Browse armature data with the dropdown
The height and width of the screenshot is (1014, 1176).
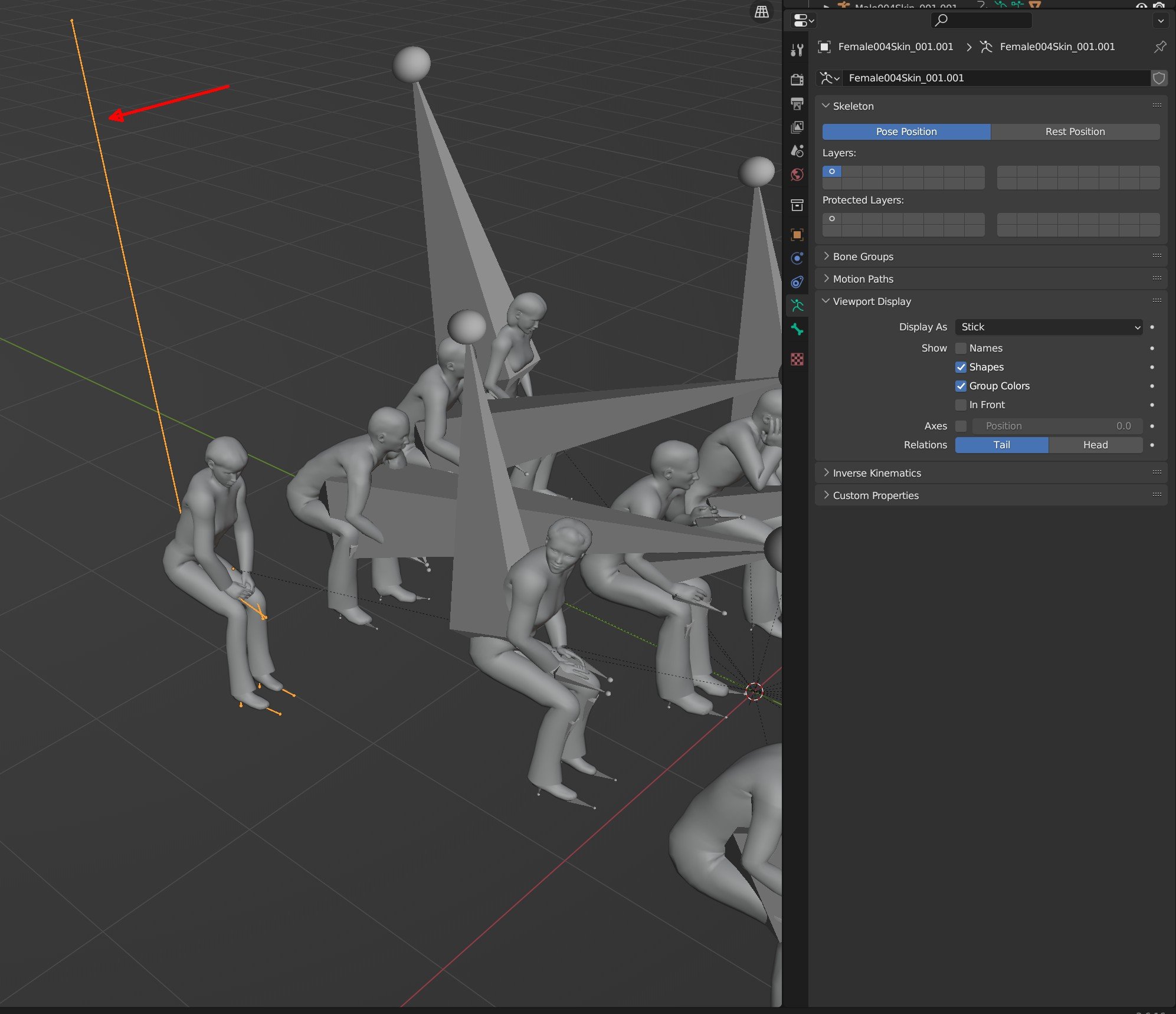[x=829, y=78]
